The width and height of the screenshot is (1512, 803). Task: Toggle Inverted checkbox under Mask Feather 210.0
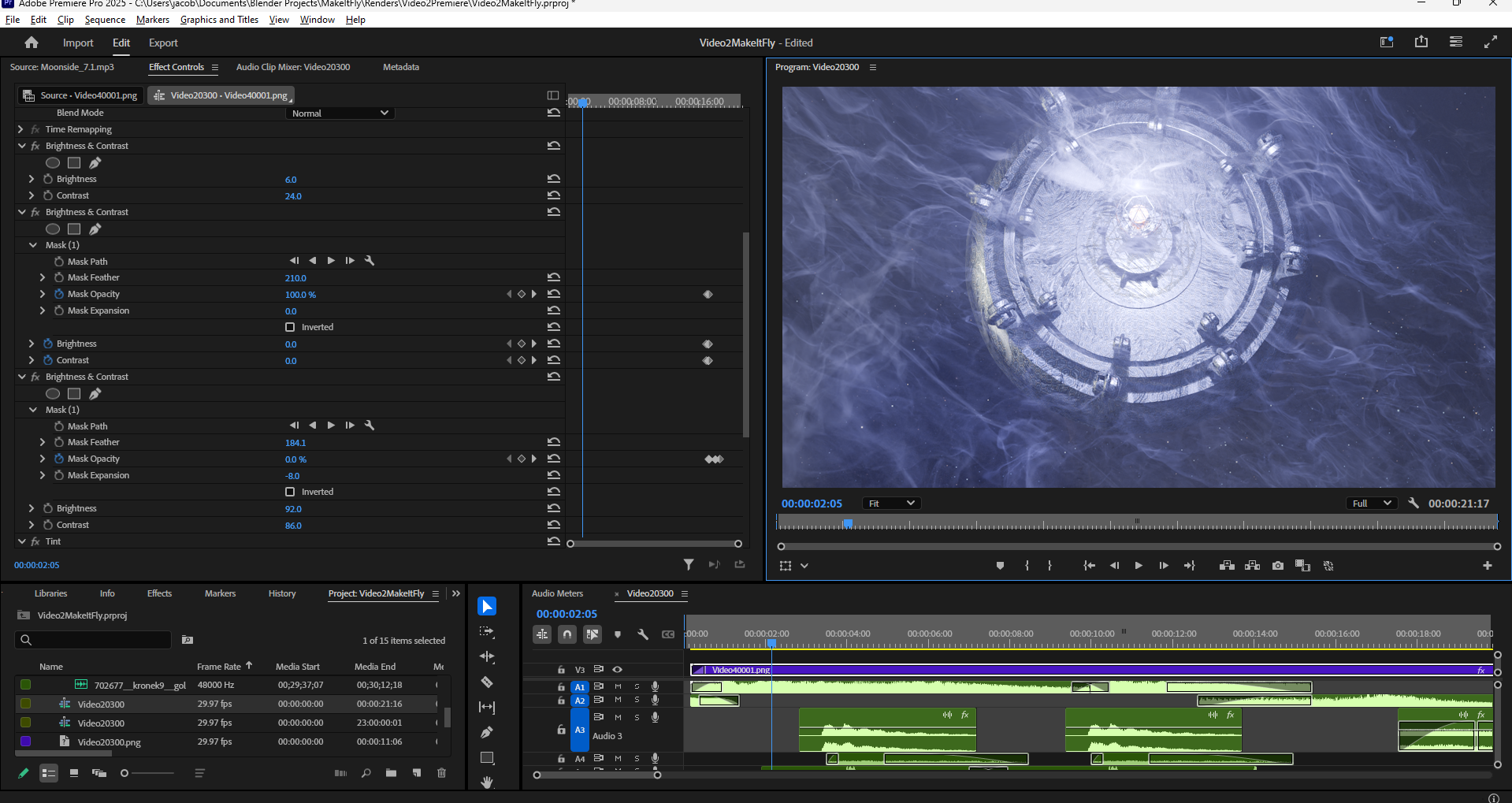[x=290, y=327]
